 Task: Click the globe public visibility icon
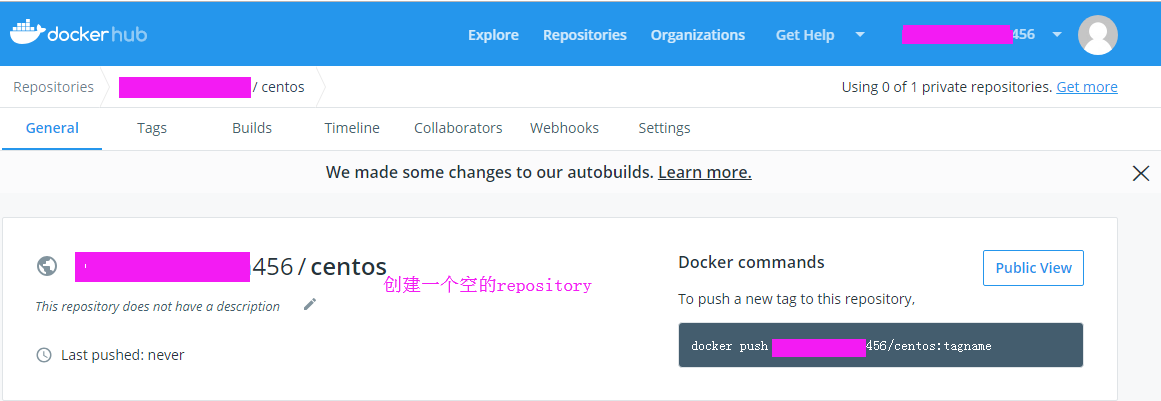point(47,266)
